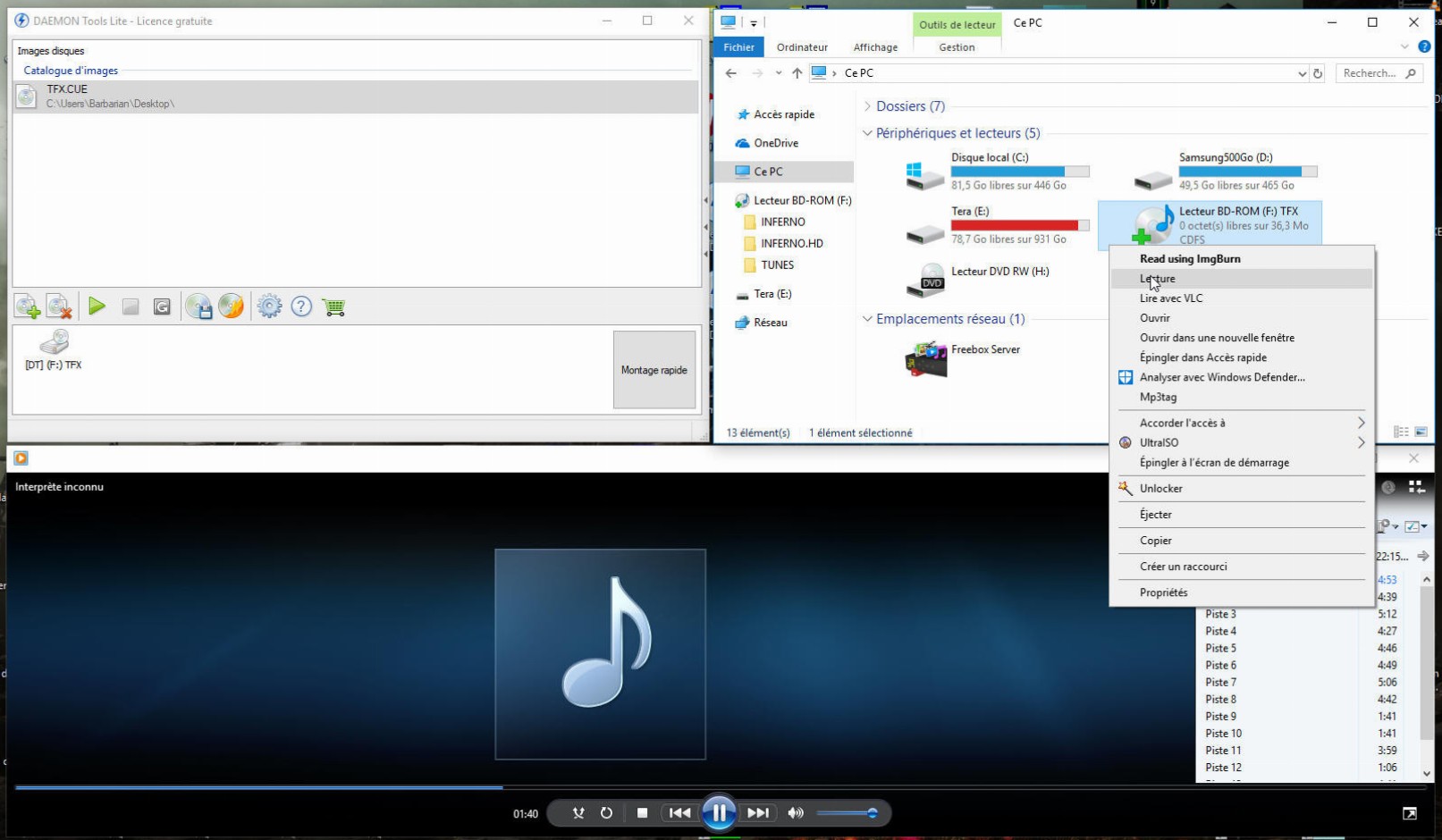The height and width of the screenshot is (840, 1442).
Task: Click the Add Image icon in DAEMON Tools
Action: (28, 307)
